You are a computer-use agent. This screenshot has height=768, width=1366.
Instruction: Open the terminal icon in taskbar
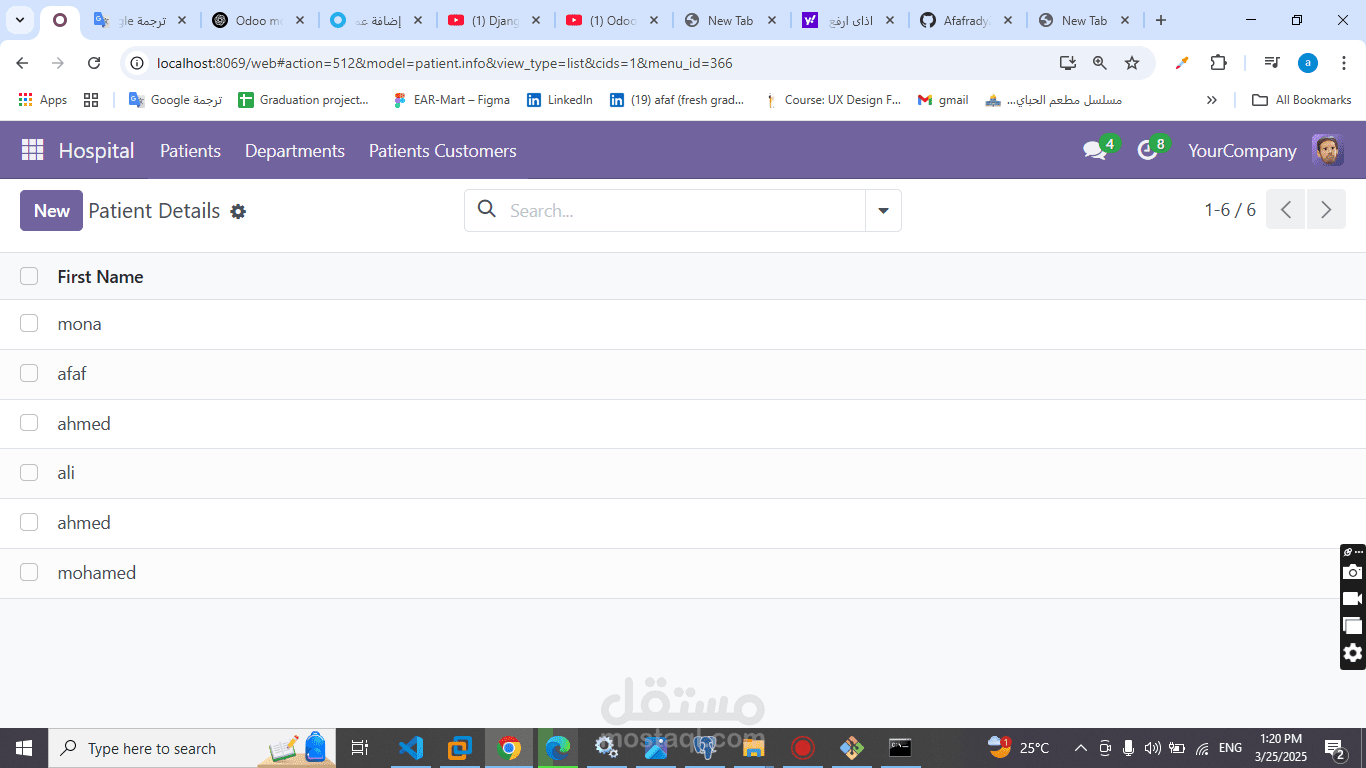pos(900,748)
